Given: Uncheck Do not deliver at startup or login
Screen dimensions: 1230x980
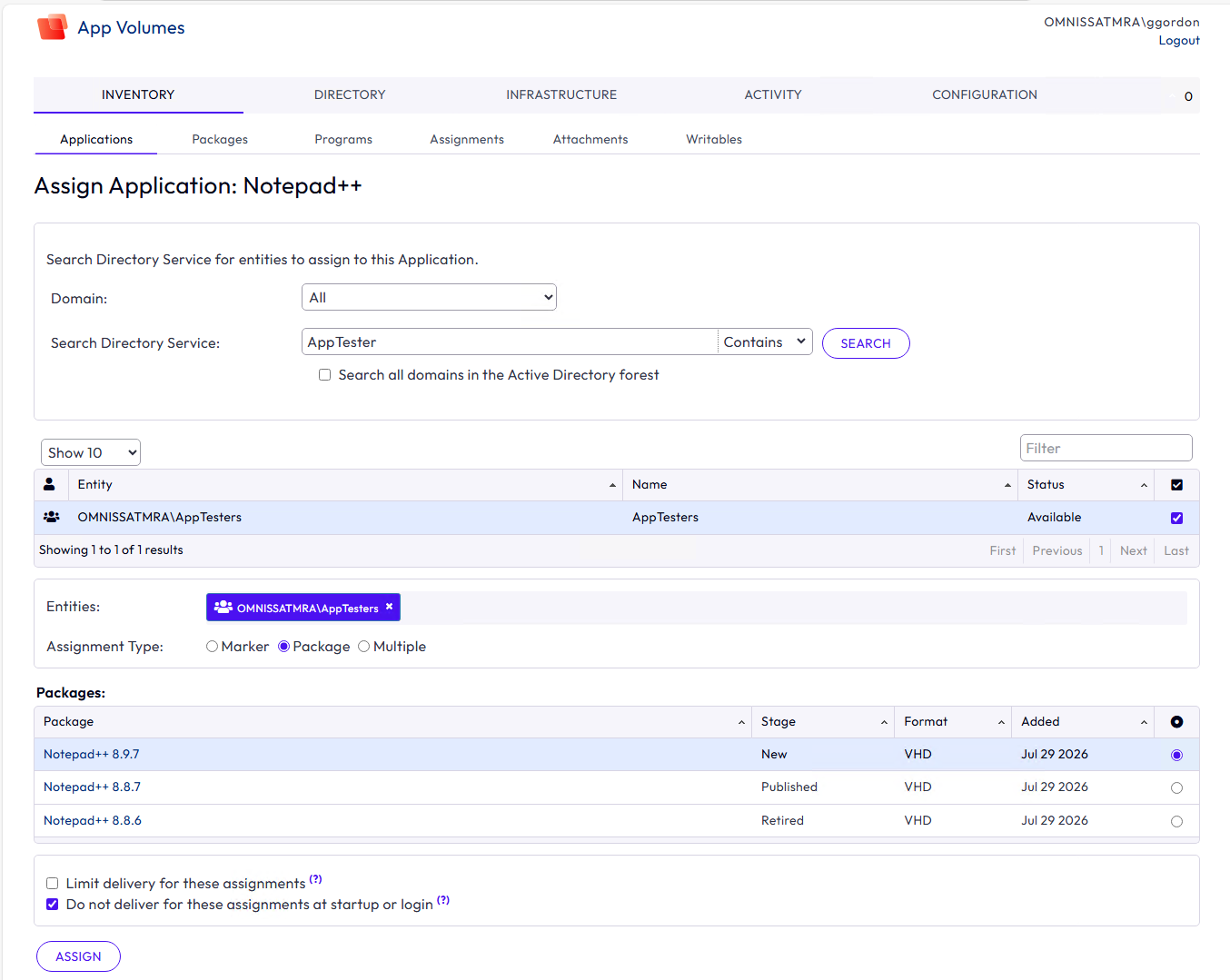Looking at the screenshot, I should click(x=53, y=905).
